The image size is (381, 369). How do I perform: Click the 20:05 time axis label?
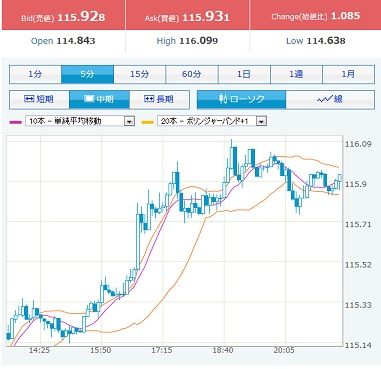(284, 350)
